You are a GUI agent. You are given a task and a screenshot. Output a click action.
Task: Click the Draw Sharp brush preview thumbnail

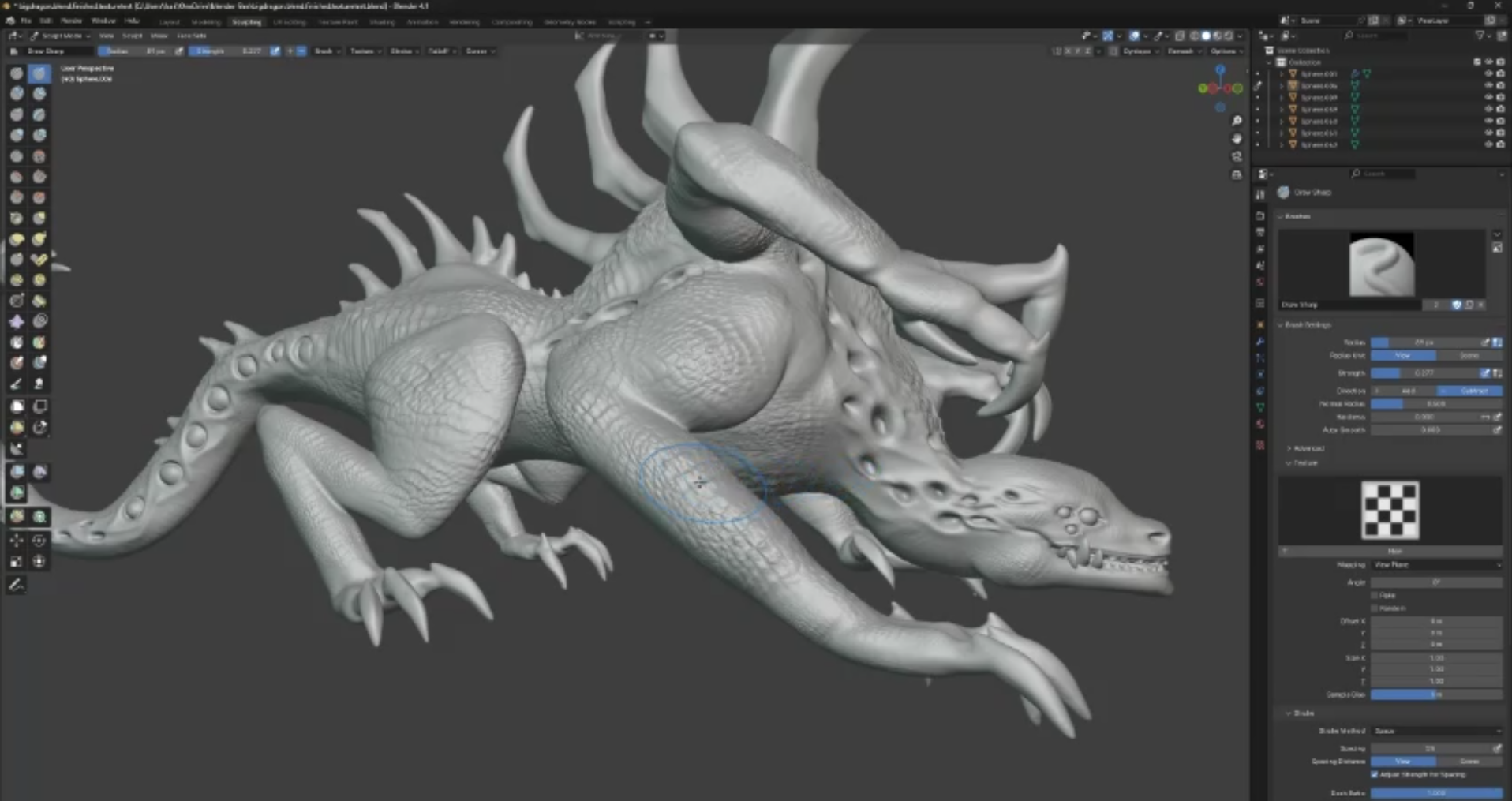point(1382,264)
